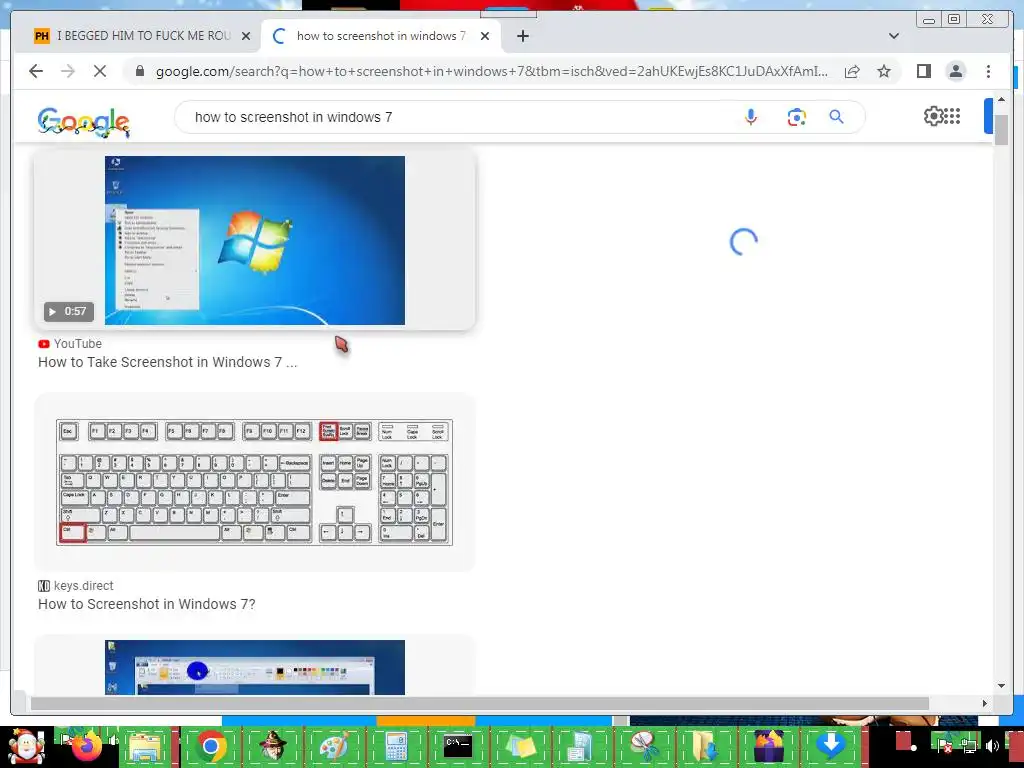Switch to Chrome in the taskbar
Viewport: 1024px width, 768px height.
click(211, 746)
